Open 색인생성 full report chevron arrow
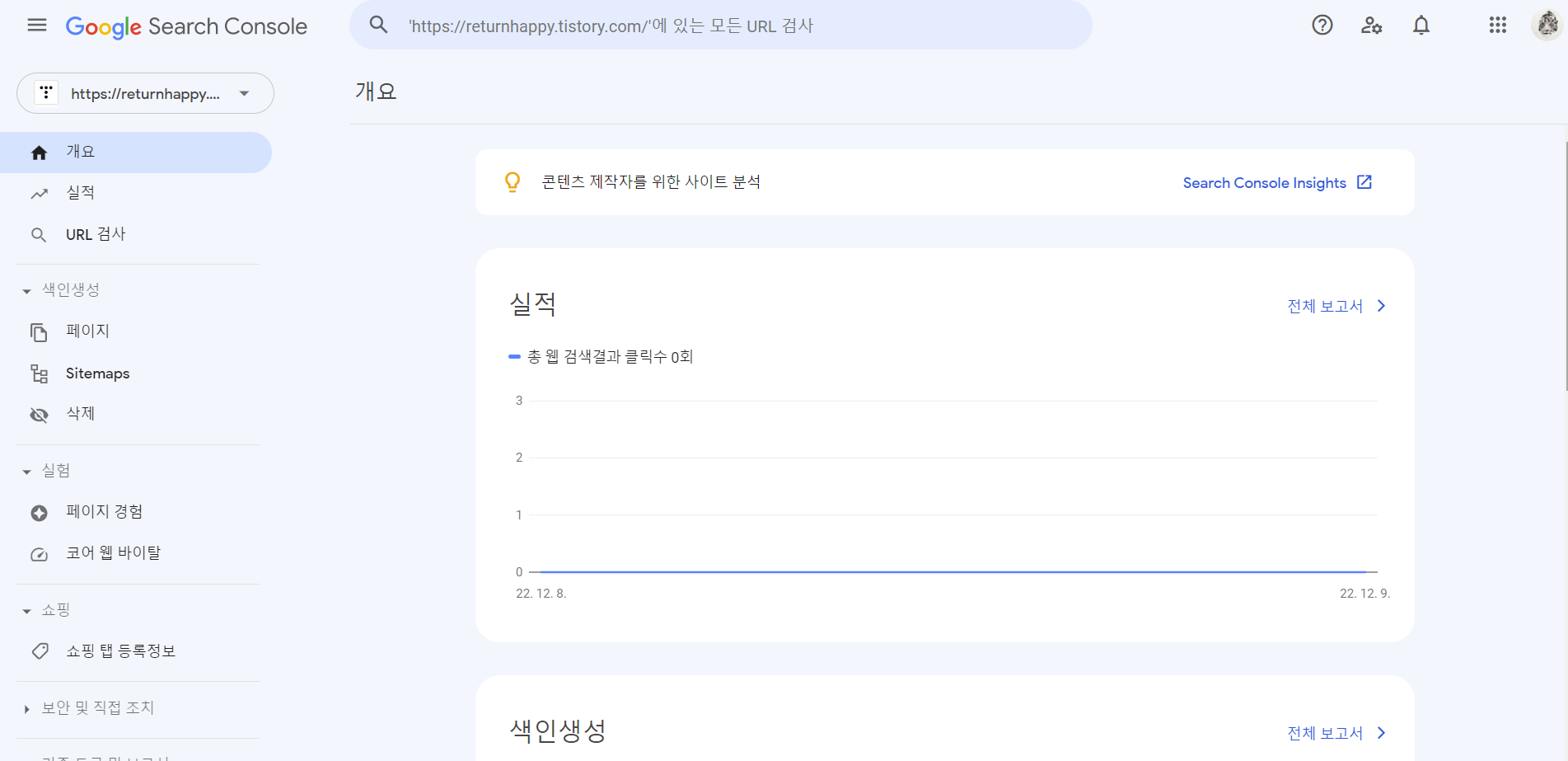1568x761 pixels. pos(1382,733)
